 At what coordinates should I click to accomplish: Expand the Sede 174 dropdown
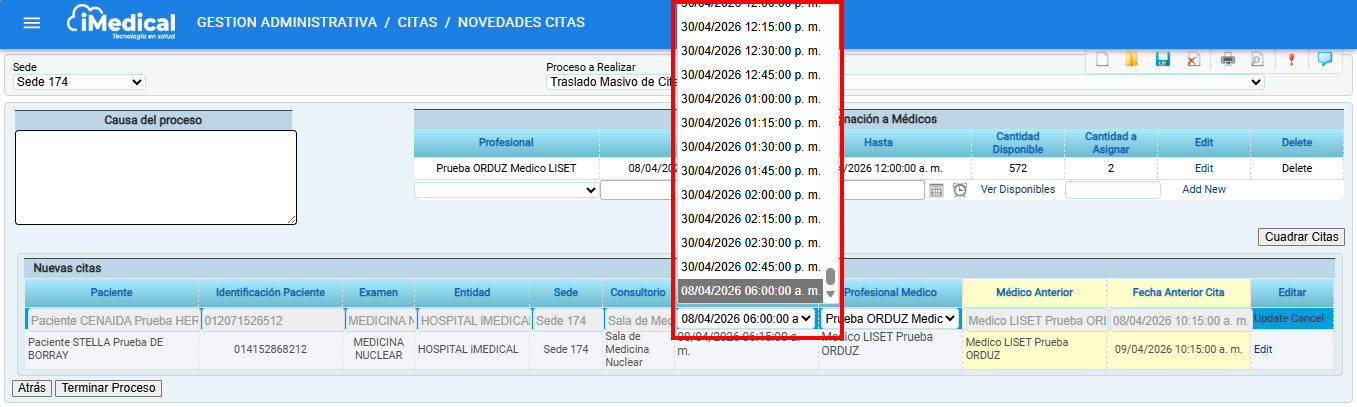point(79,82)
